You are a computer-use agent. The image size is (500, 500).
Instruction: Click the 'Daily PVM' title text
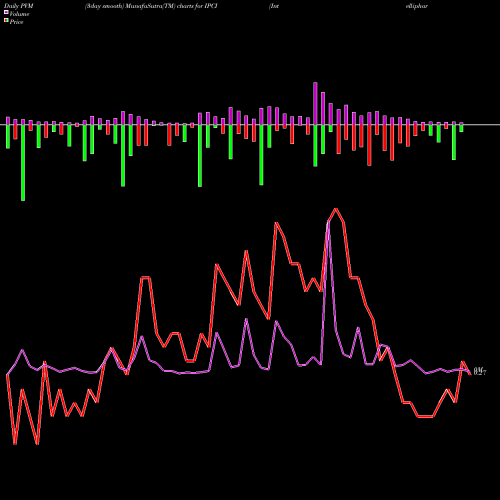(x=19, y=6)
